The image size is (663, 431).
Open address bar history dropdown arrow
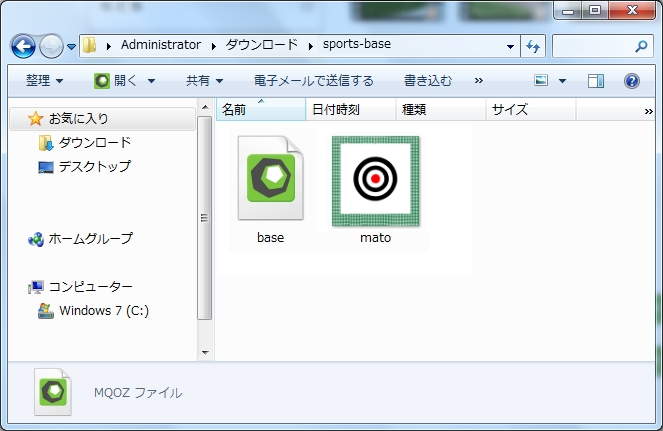(510, 46)
